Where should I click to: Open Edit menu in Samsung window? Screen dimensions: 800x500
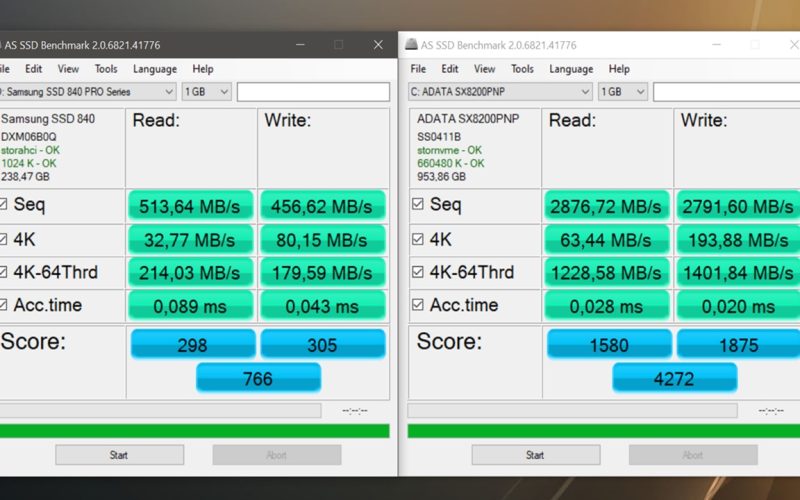click(x=34, y=69)
